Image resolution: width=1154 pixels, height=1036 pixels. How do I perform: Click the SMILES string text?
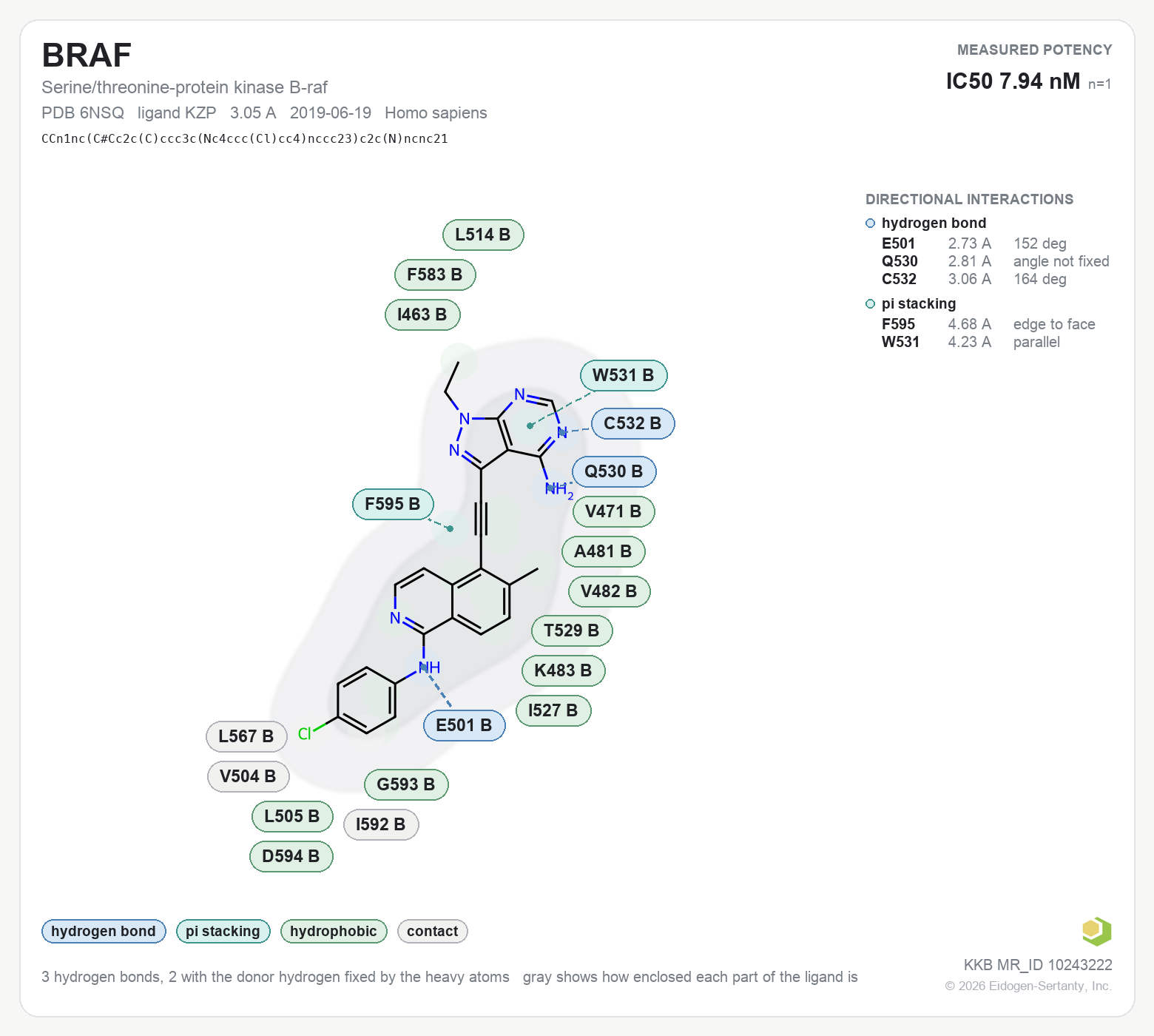(x=245, y=139)
